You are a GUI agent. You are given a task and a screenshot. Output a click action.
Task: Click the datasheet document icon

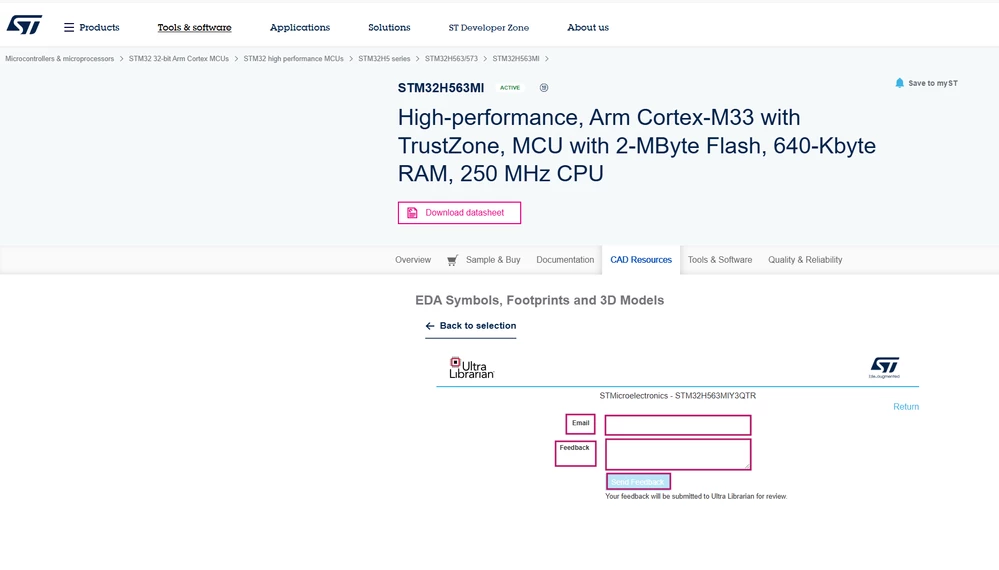412,213
